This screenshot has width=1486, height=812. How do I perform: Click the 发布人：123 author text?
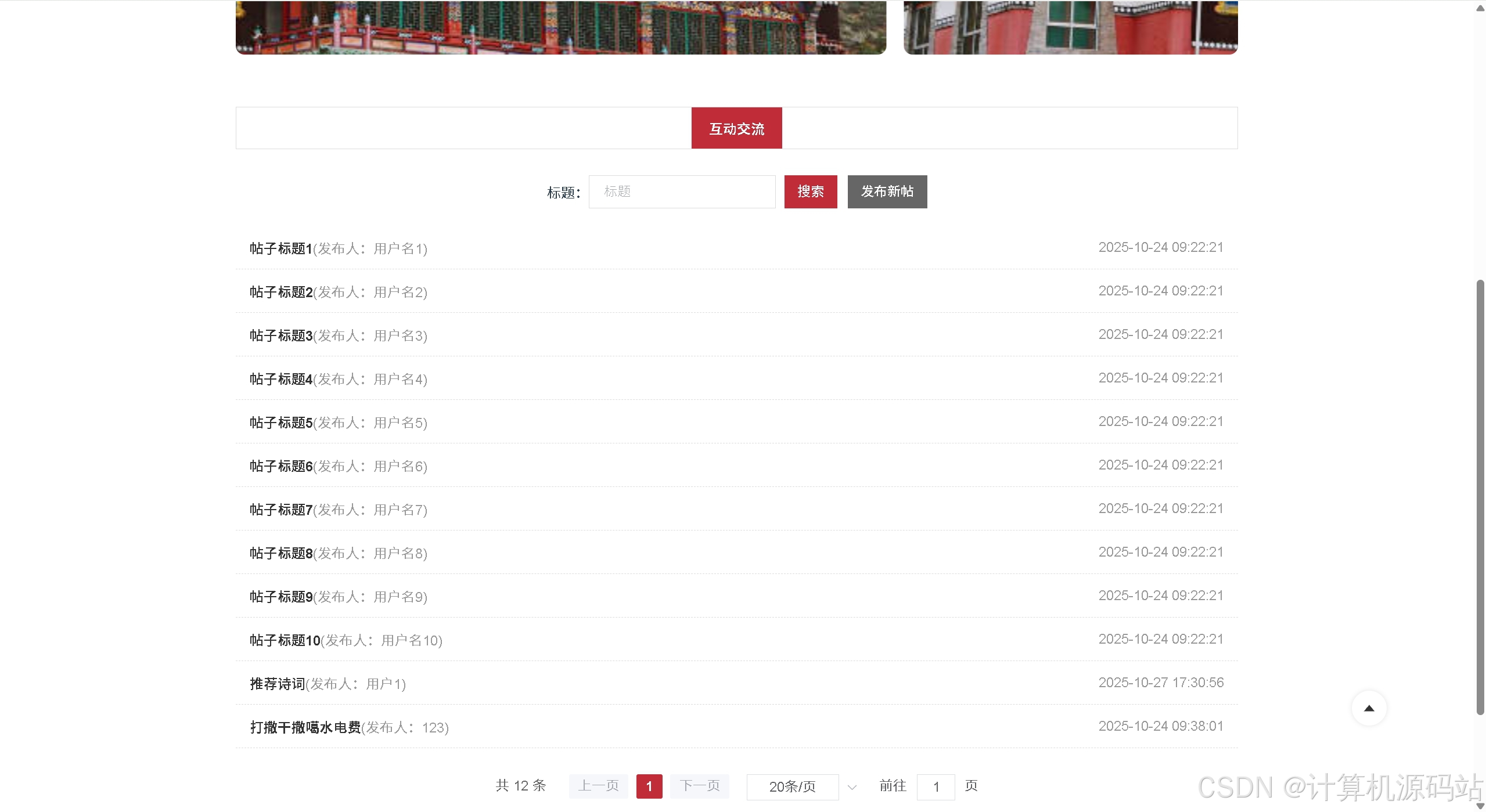point(405,728)
